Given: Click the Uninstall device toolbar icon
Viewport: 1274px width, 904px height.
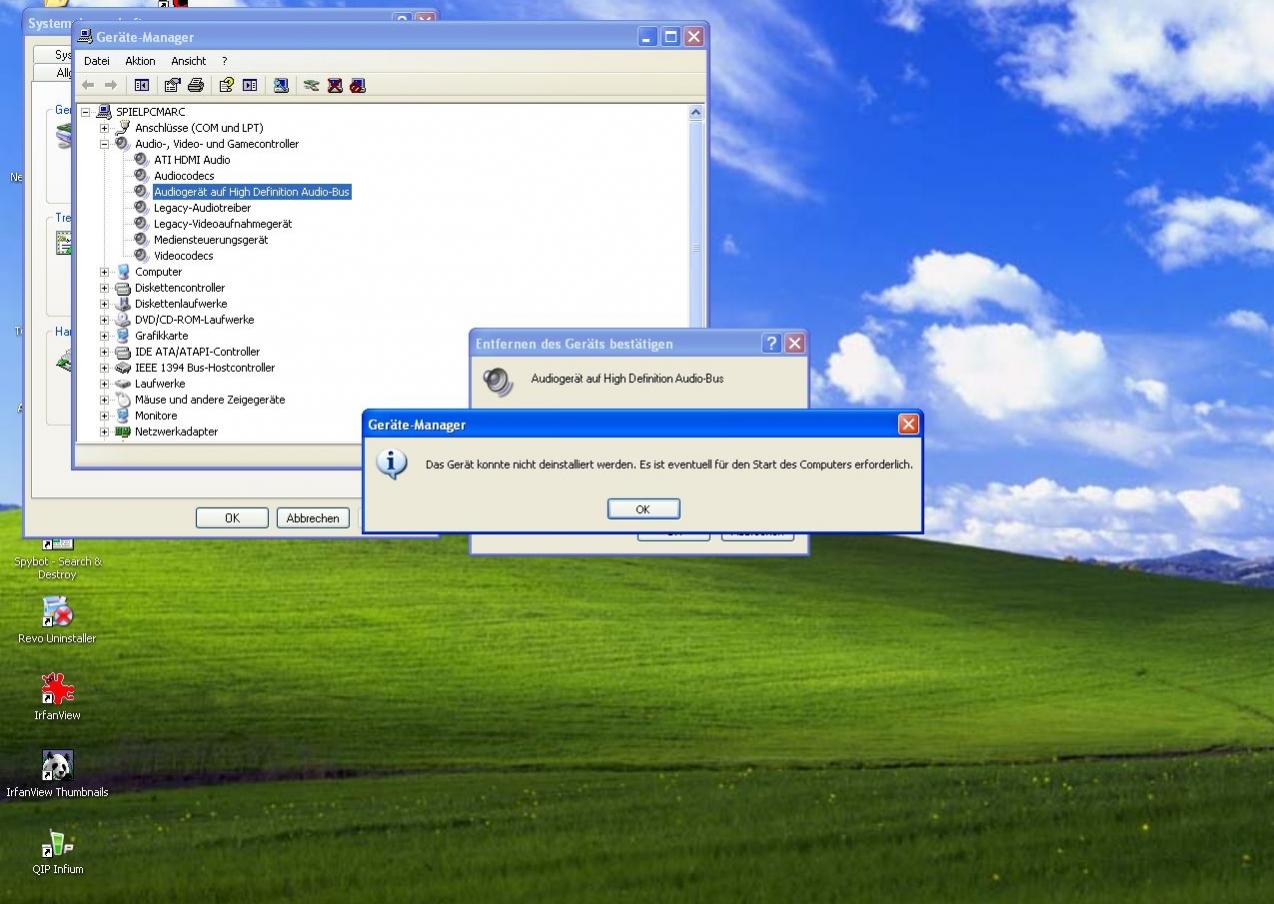Looking at the screenshot, I should pos(335,85).
